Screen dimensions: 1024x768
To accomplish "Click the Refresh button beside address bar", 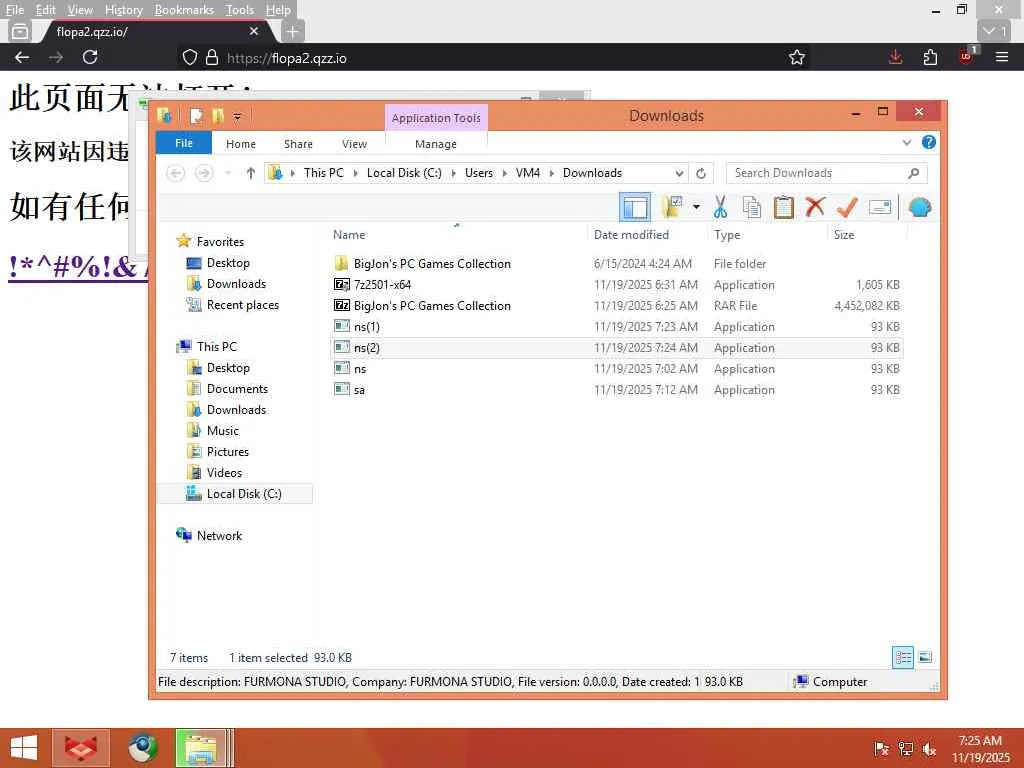I will 701,173.
